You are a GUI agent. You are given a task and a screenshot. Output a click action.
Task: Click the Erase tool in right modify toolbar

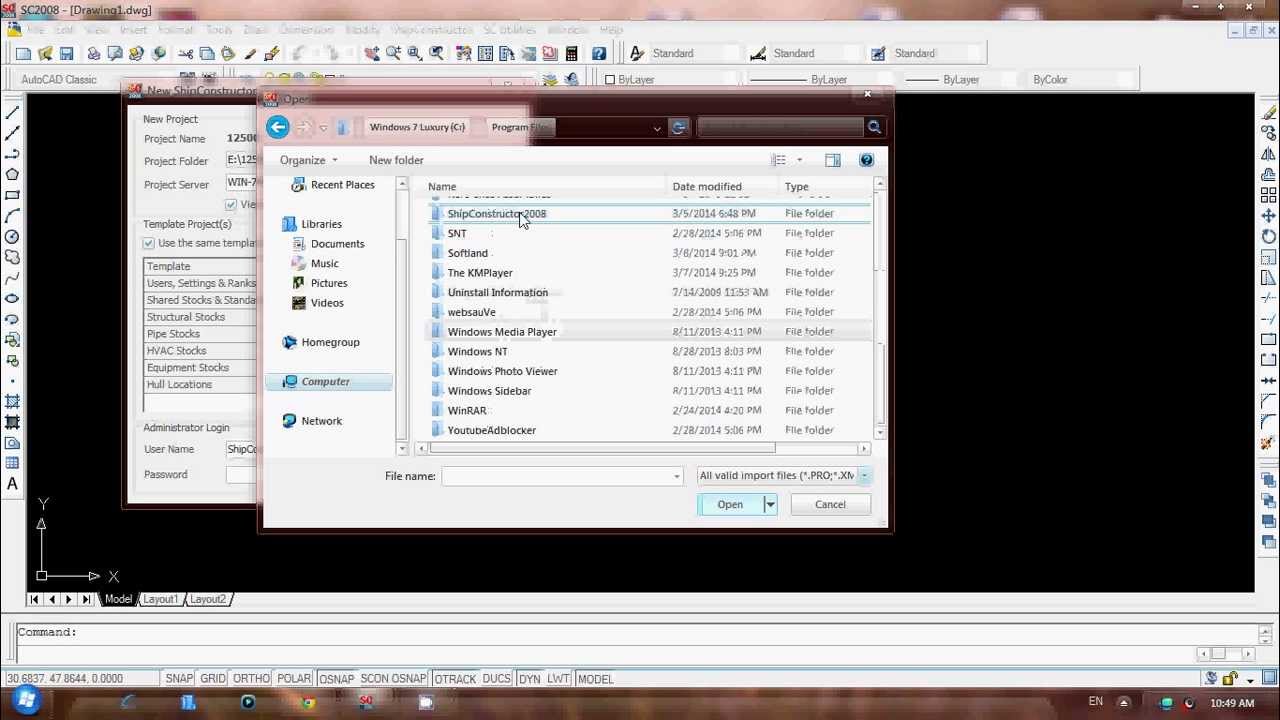point(1268,112)
